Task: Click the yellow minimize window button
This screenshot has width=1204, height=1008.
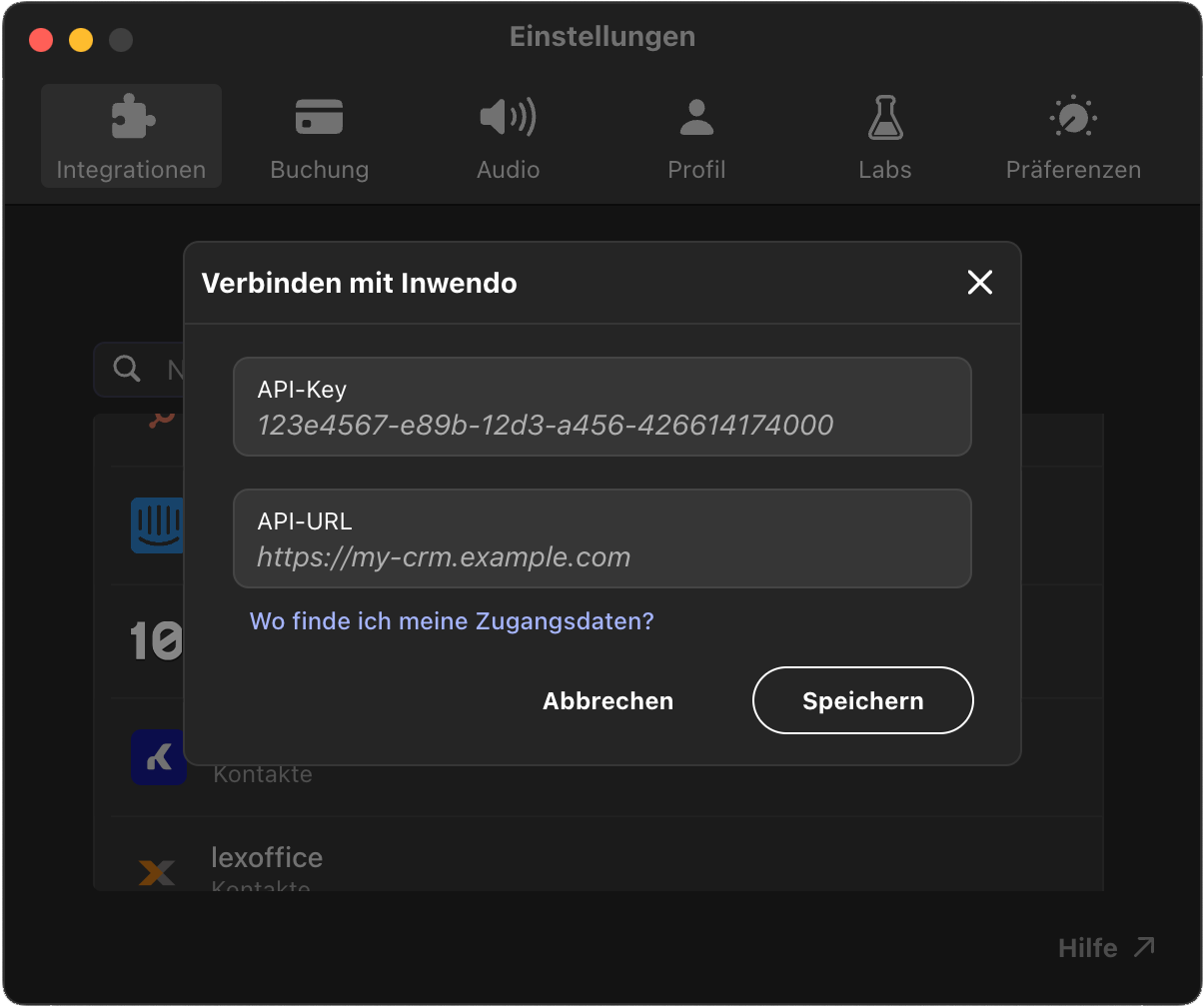Action: [x=81, y=40]
